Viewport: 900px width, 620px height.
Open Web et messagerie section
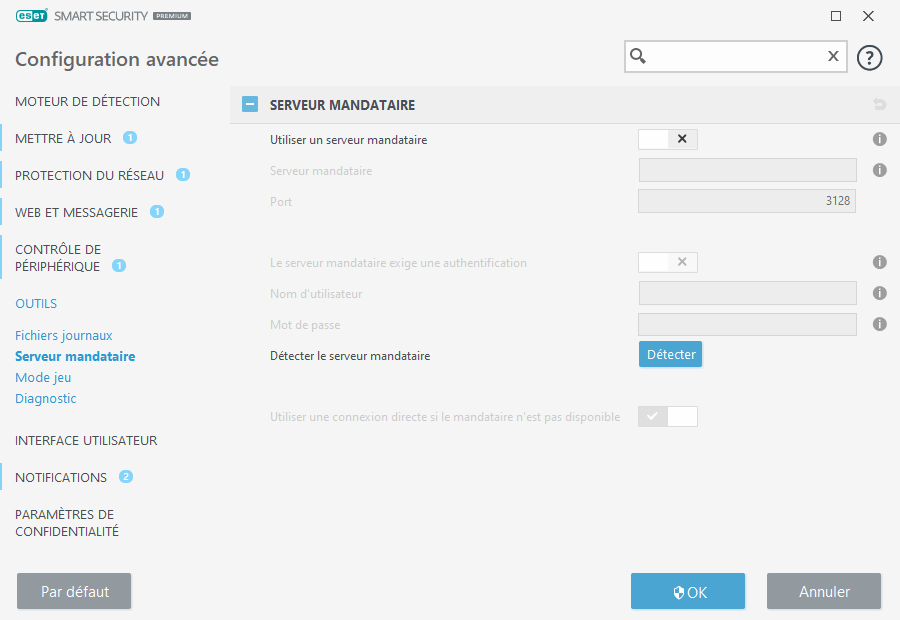[x=76, y=212]
